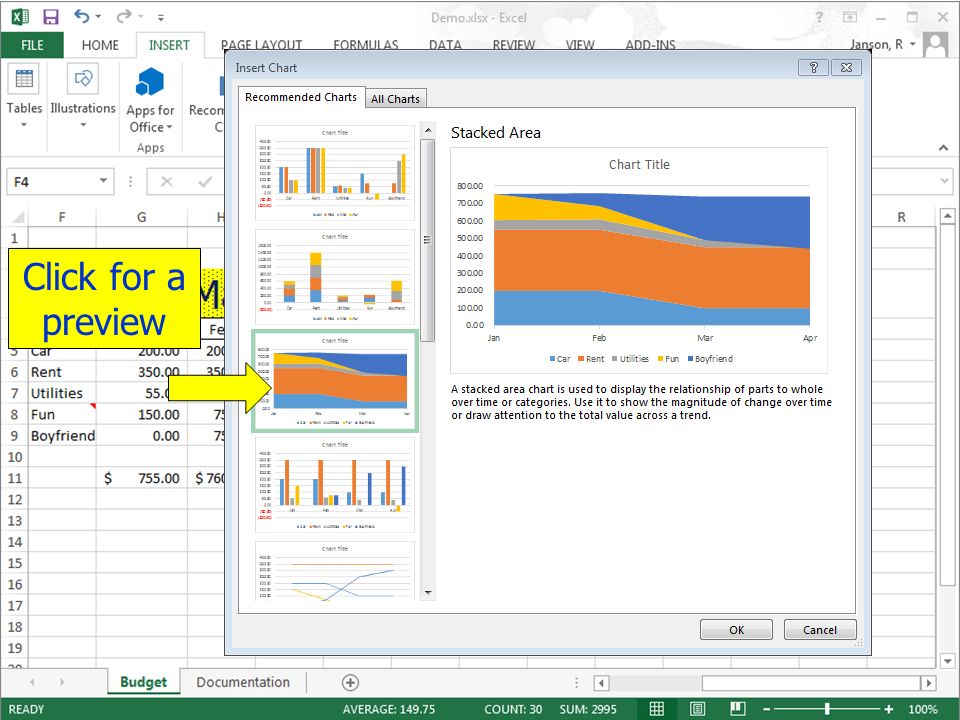Click cell containing Rent
Image resolution: width=960 pixels, height=720 pixels.
click(62, 372)
